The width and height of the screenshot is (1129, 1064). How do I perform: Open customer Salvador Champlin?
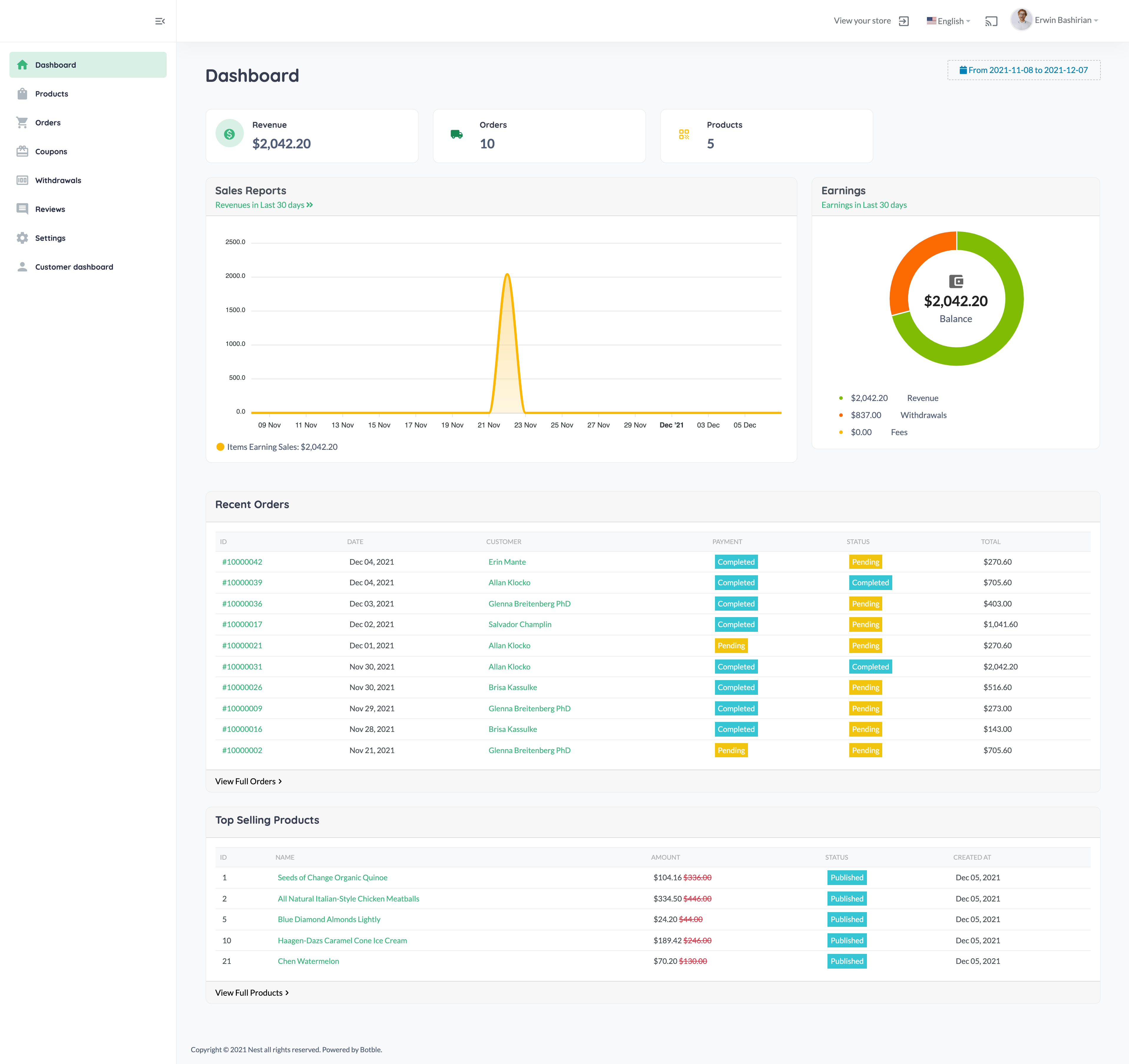(520, 624)
